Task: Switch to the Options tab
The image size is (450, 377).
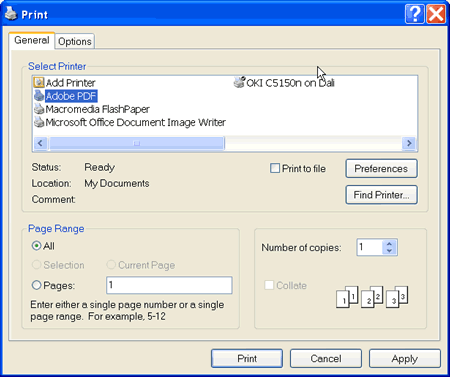Action: [75, 41]
